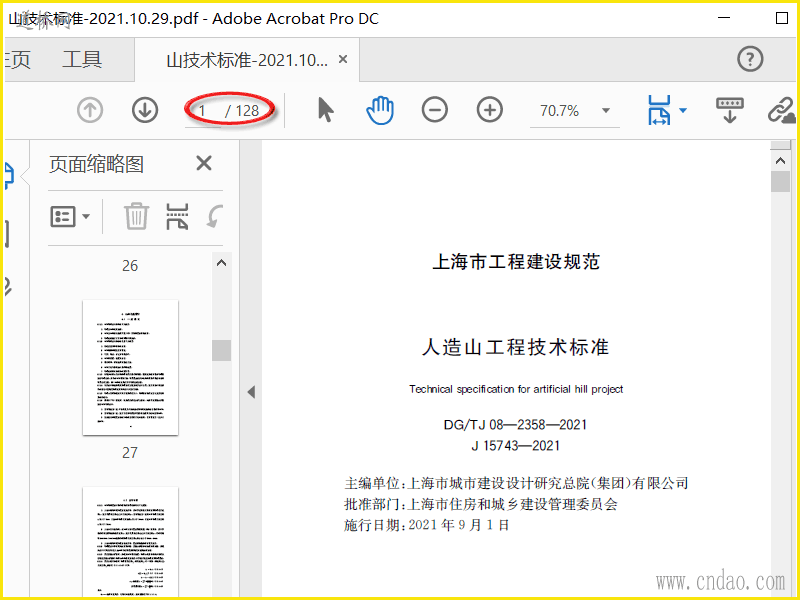The width and height of the screenshot is (800, 600).
Task: Click the share link cloud icon
Action: tap(782, 111)
